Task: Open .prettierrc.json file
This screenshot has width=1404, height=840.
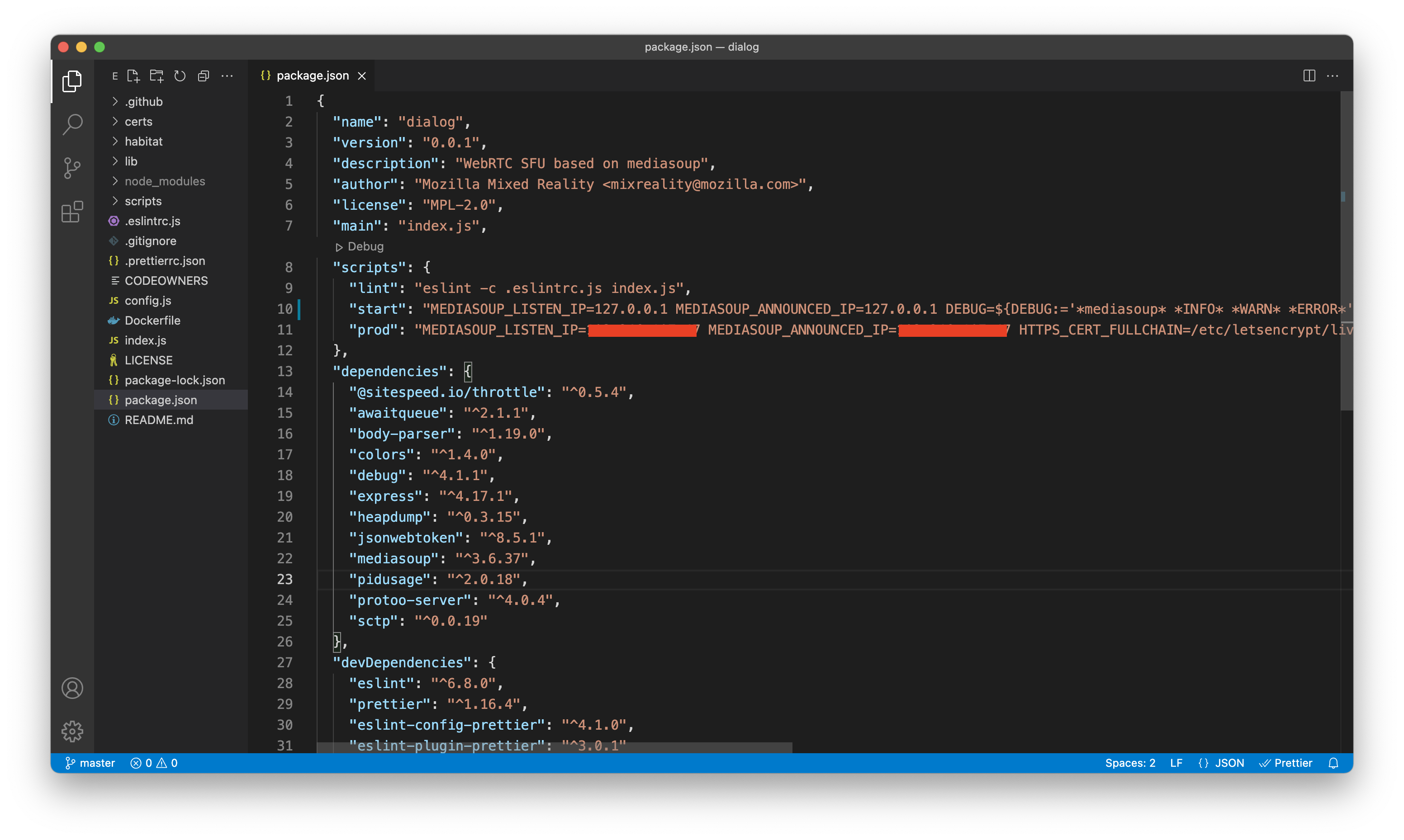Action: (171, 260)
